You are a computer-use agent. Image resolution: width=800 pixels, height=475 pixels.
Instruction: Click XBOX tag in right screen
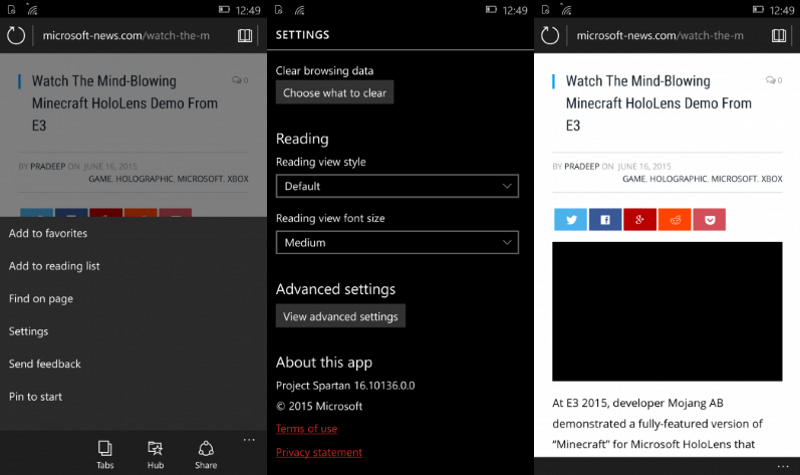click(771, 179)
